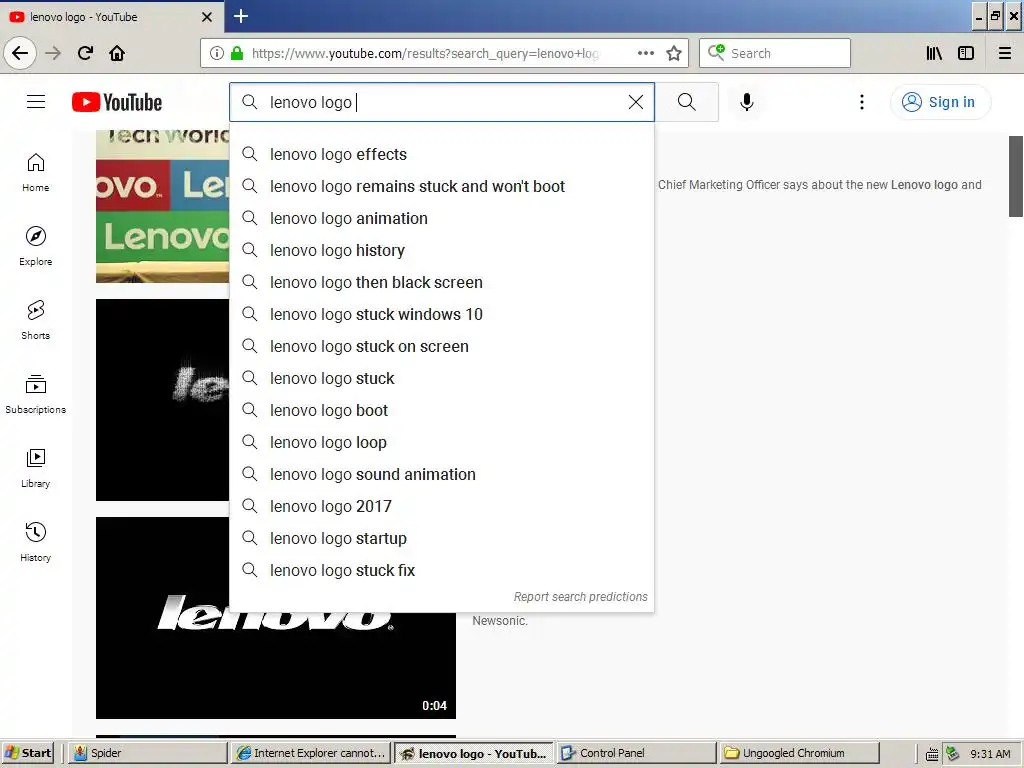Select suggestion 'lenovo logo 2017'
Image resolution: width=1024 pixels, height=768 pixels.
coord(441,506)
